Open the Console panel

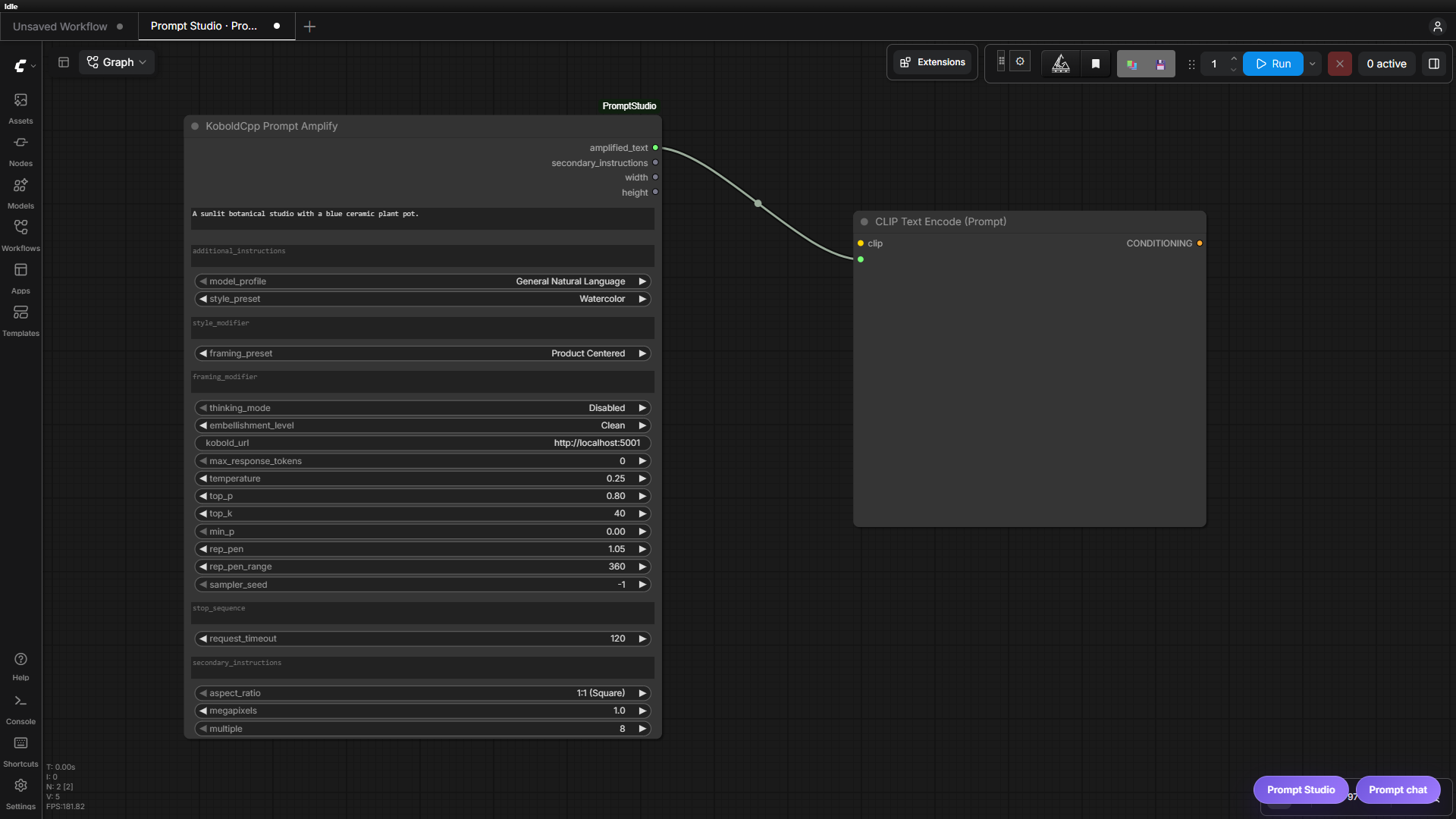tap(20, 709)
